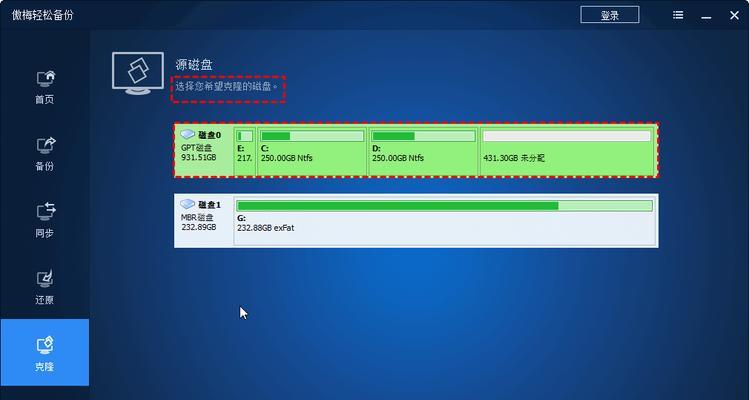The width and height of the screenshot is (749, 400).
Task: Open the 同步 sync section
Action: pyautogui.click(x=45, y=221)
